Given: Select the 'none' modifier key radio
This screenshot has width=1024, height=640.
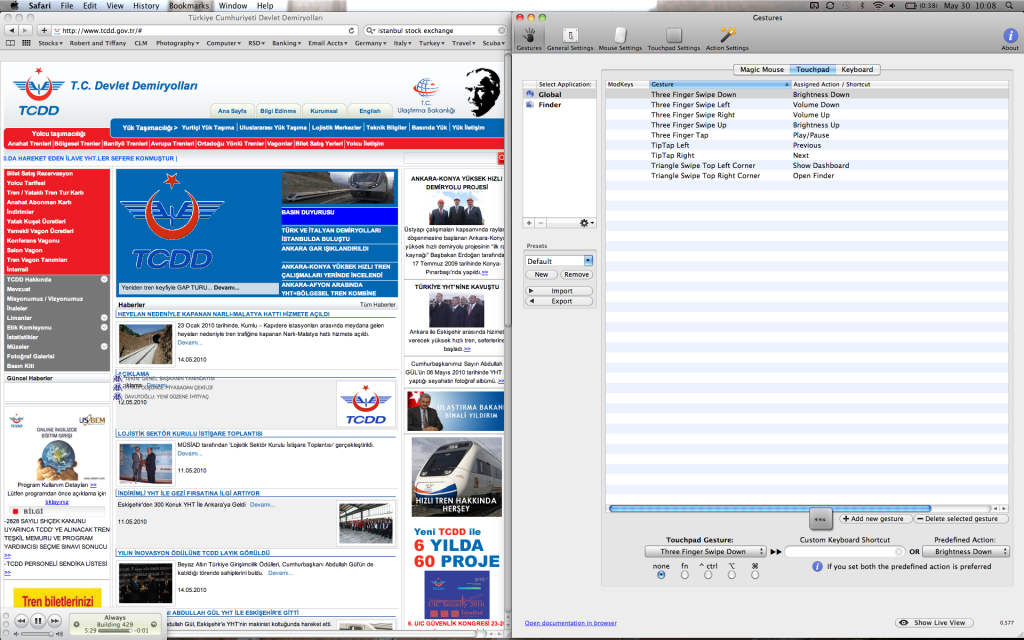Looking at the screenshot, I should click(661, 575).
